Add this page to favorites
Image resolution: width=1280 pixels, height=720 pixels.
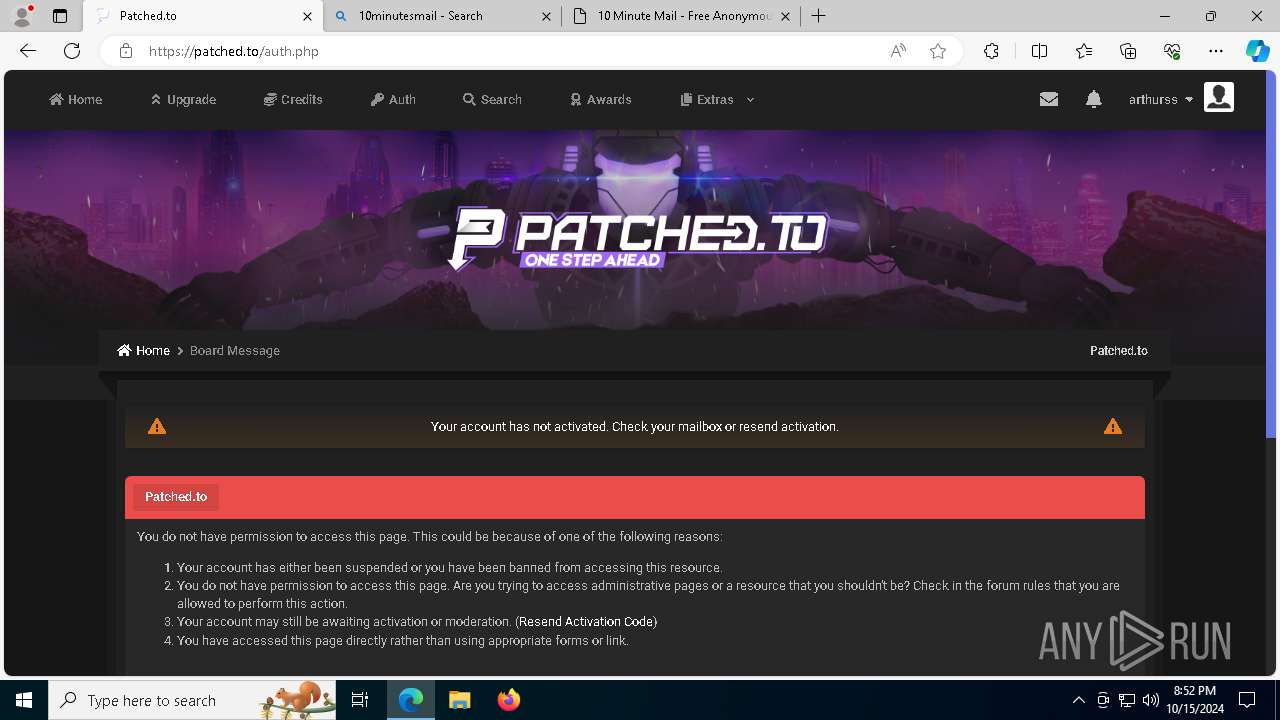pyautogui.click(x=938, y=51)
